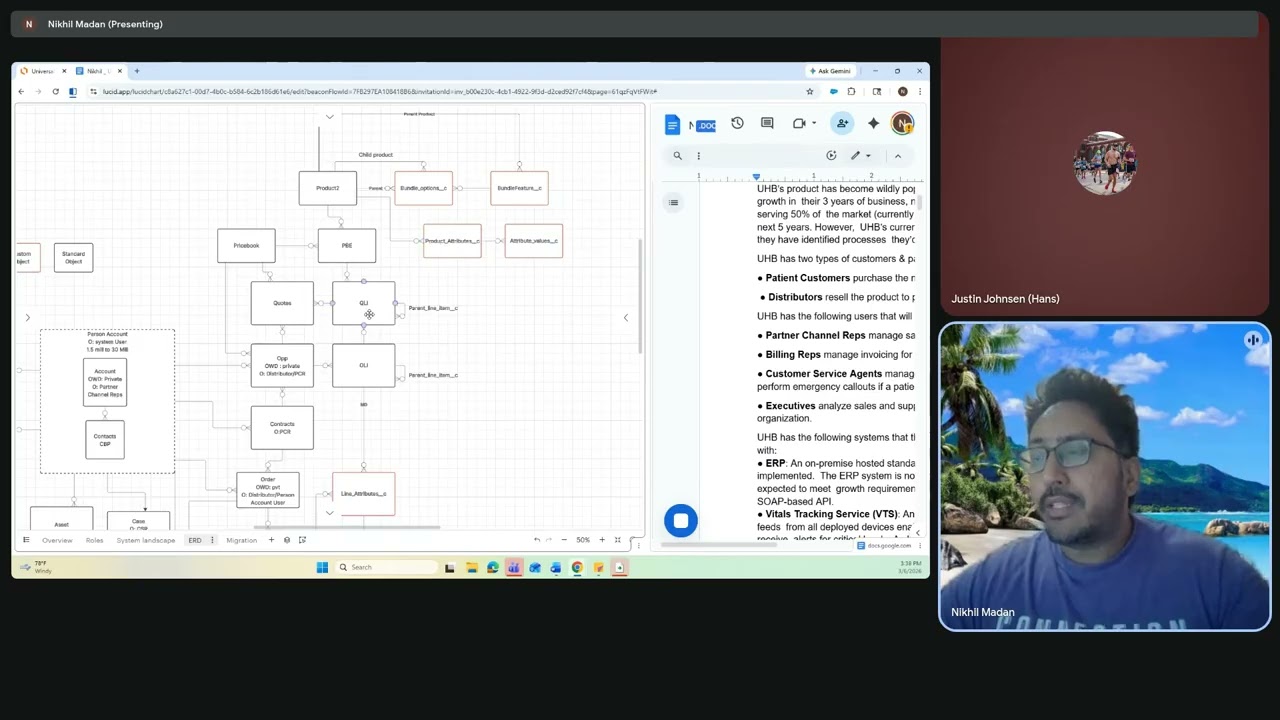Image resolution: width=1280 pixels, height=720 pixels.
Task: Select the Quotes entity box
Action: (282, 303)
